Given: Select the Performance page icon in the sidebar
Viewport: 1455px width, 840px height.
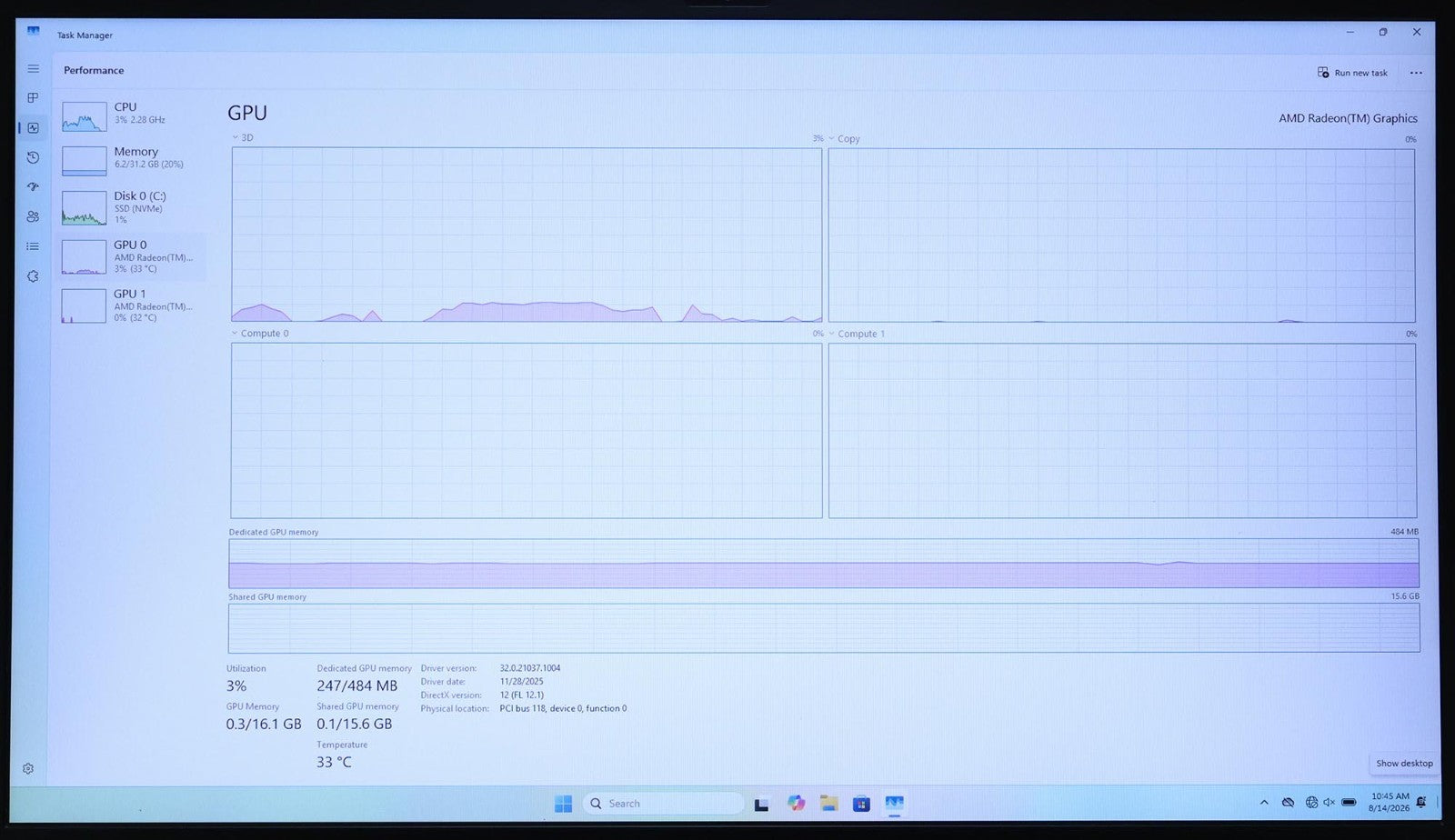Looking at the screenshot, I should coord(33,128).
